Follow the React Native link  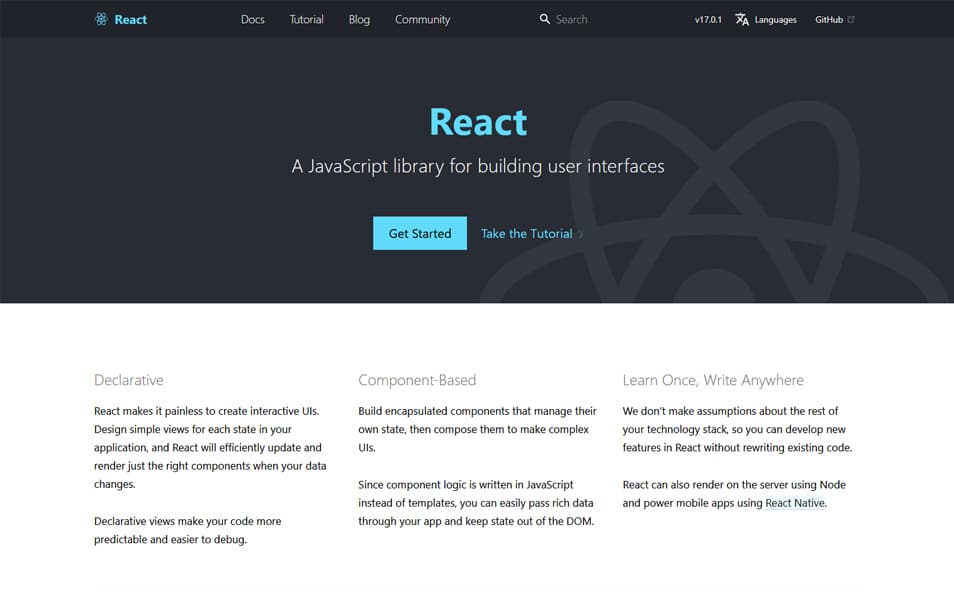(x=795, y=503)
